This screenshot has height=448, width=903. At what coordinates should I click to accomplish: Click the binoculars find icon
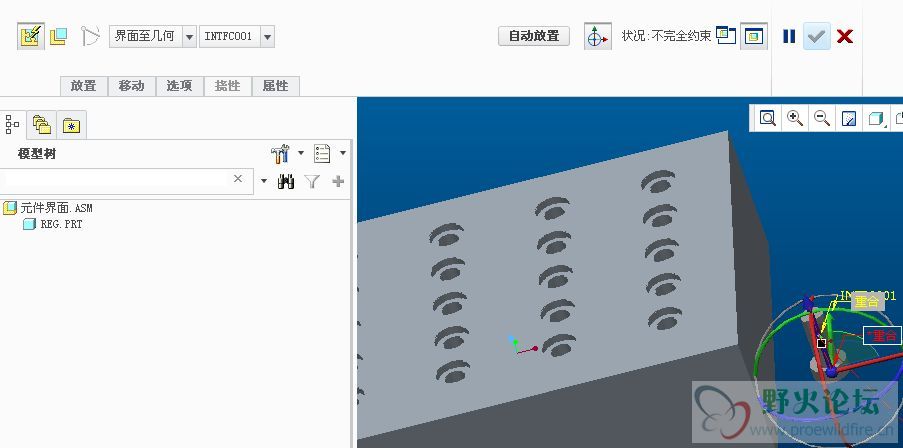coord(286,181)
